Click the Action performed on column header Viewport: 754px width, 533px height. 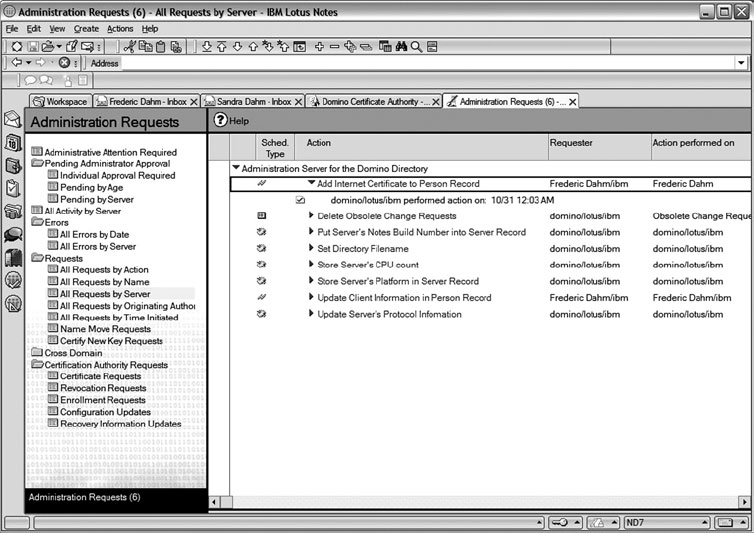pos(701,147)
